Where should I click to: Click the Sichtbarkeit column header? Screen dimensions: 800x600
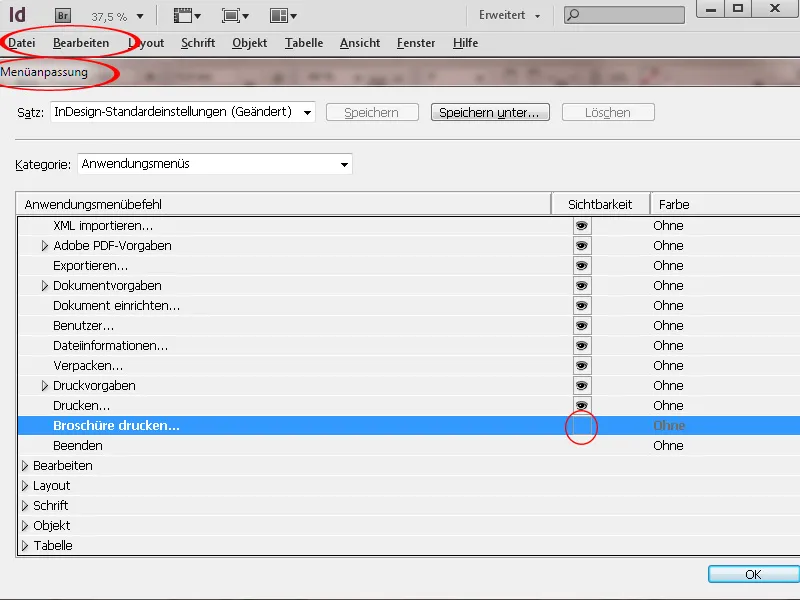tap(601, 204)
